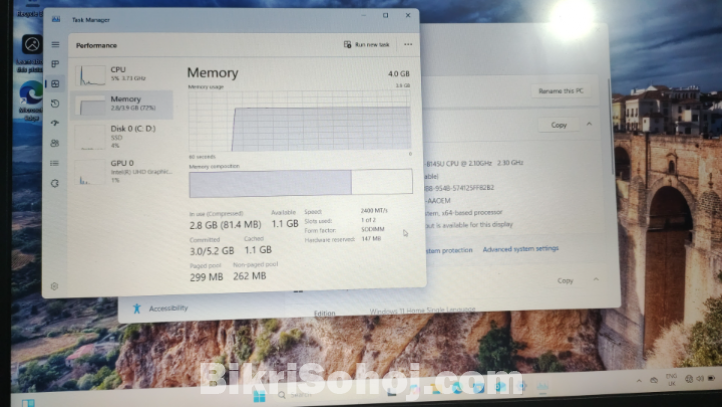Image resolution: width=722 pixels, height=407 pixels.
Task: Open Accessibility in the Settings sidebar
Action: pyautogui.click(x=168, y=308)
